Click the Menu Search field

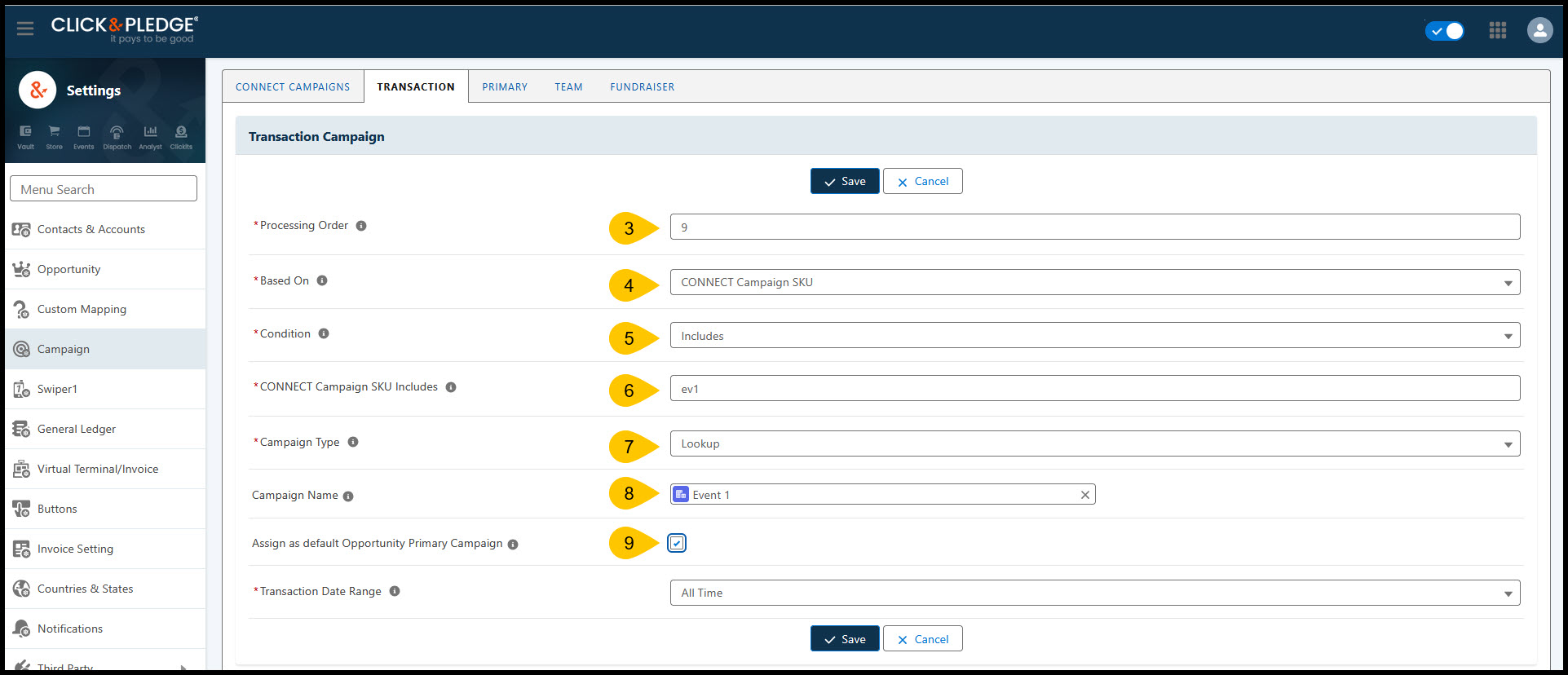104,188
